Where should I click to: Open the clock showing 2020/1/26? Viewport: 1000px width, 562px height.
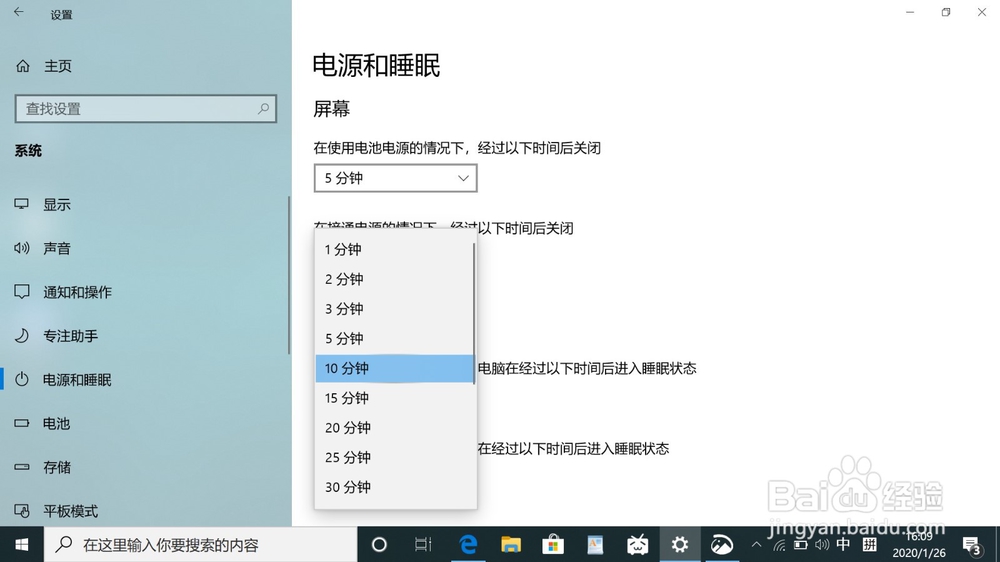[x=919, y=545]
